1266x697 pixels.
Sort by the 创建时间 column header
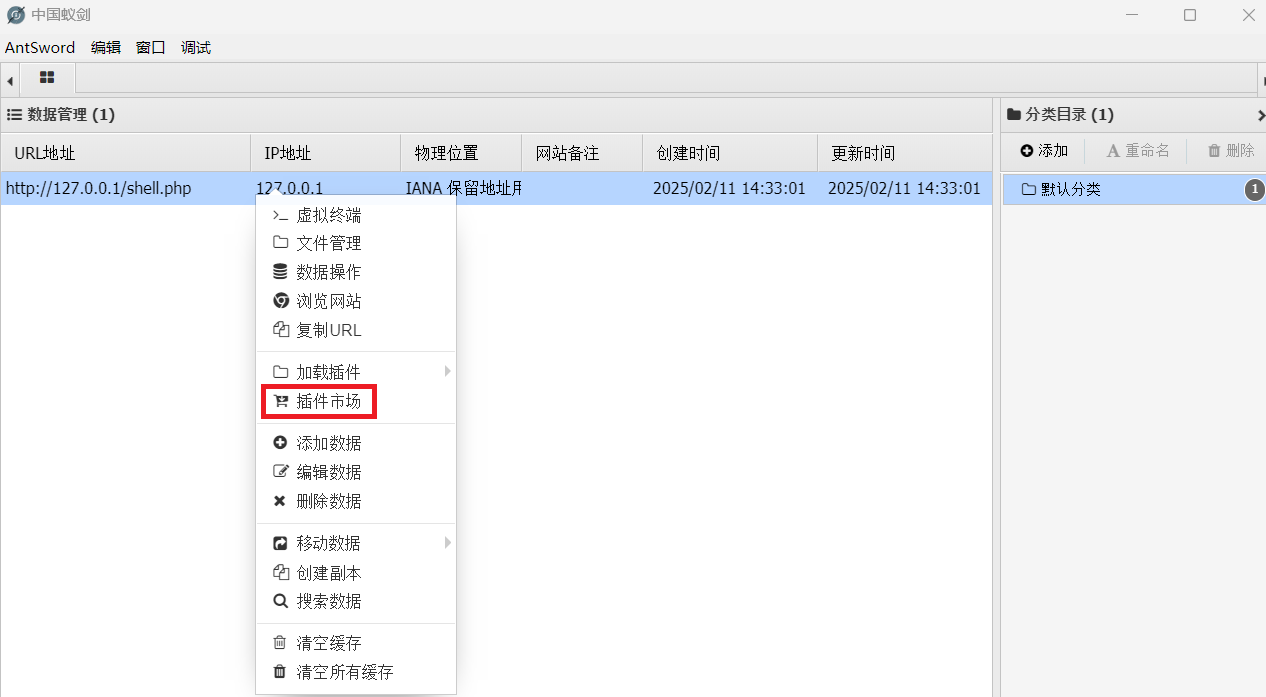tap(730, 153)
